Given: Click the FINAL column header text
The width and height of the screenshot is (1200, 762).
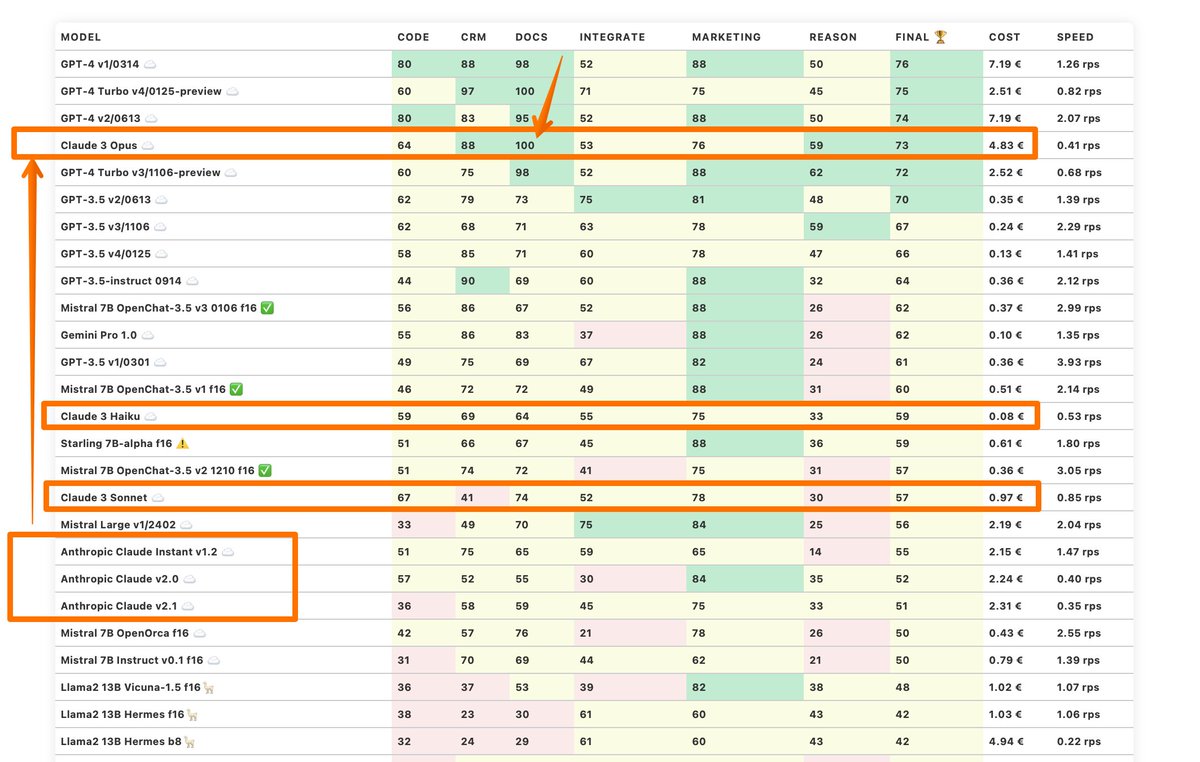Looking at the screenshot, I should point(912,37).
